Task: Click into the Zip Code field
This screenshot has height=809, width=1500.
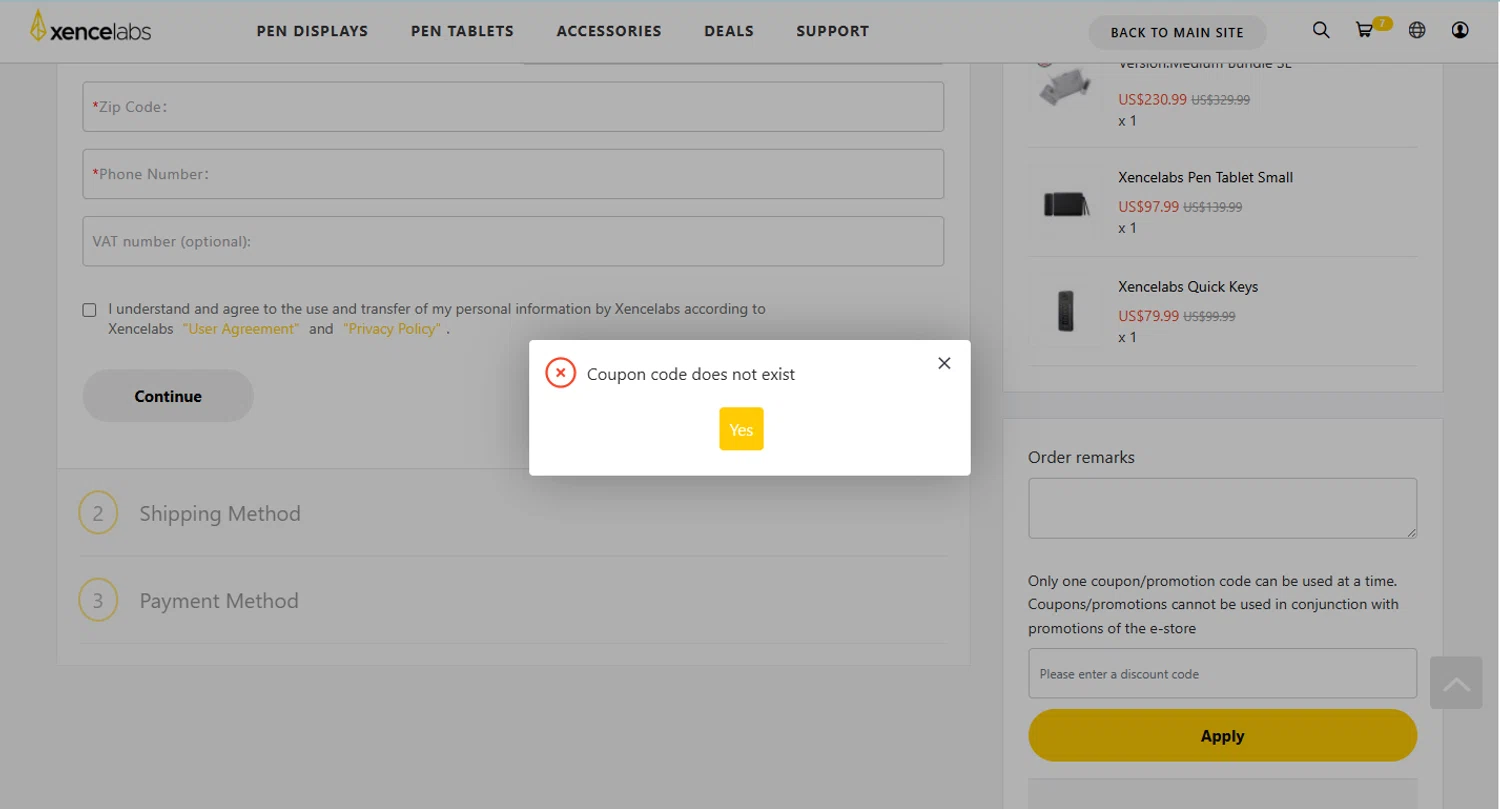Action: [513, 107]
